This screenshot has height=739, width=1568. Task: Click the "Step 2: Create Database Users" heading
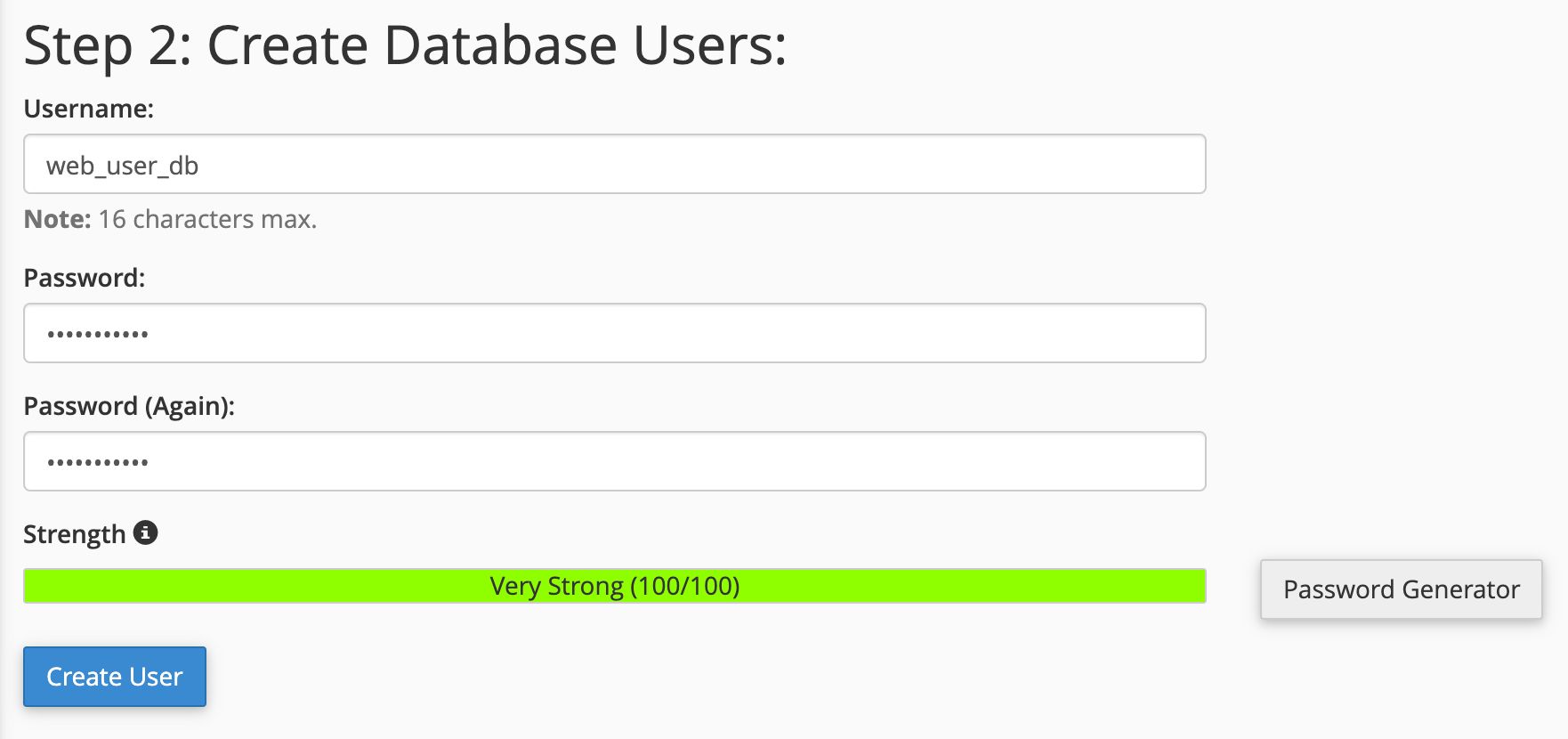pyautogui.click(x=405, y=45)
